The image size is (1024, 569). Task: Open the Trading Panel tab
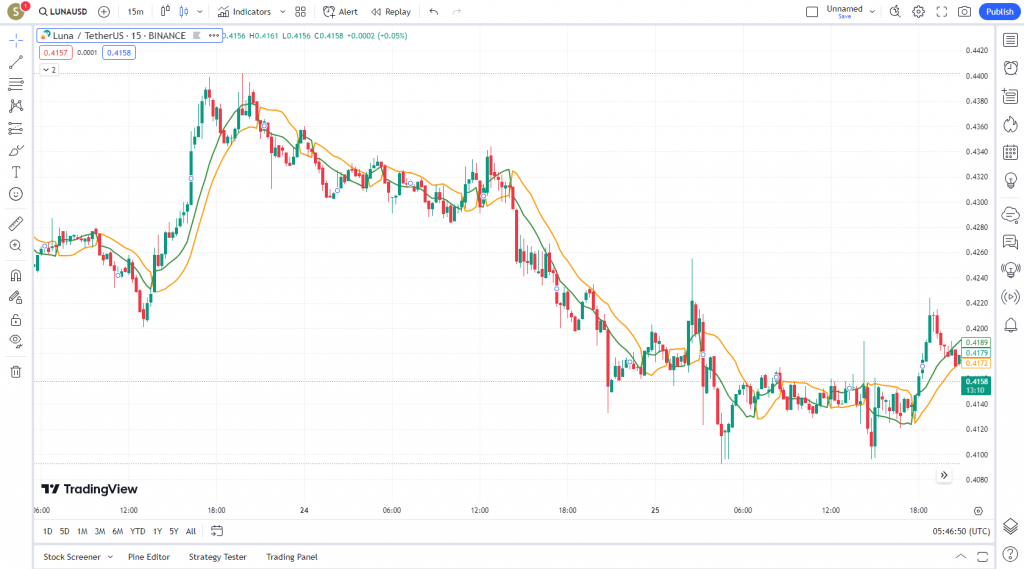pyautogui.click(x=292, y=557)
